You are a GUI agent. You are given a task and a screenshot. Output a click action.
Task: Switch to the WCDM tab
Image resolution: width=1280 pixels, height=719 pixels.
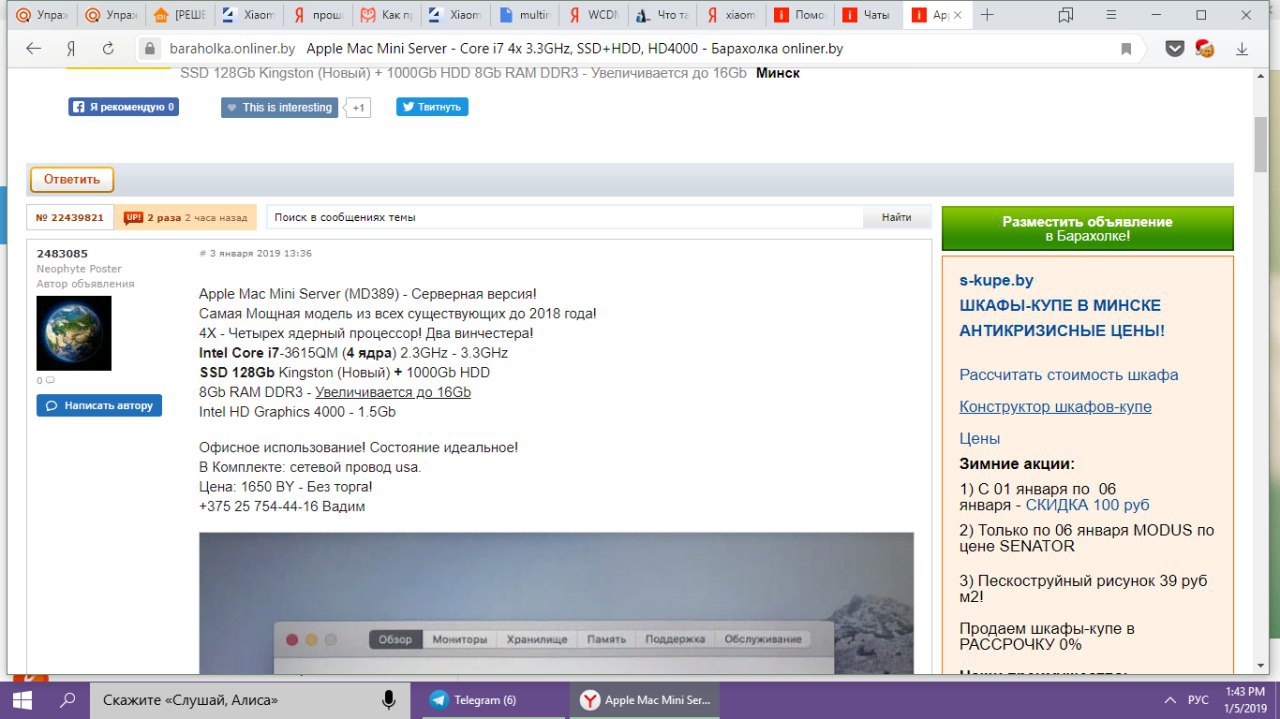(592, 16)
